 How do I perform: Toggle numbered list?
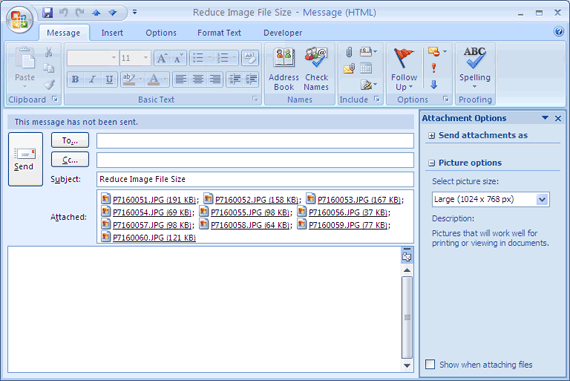222,58
